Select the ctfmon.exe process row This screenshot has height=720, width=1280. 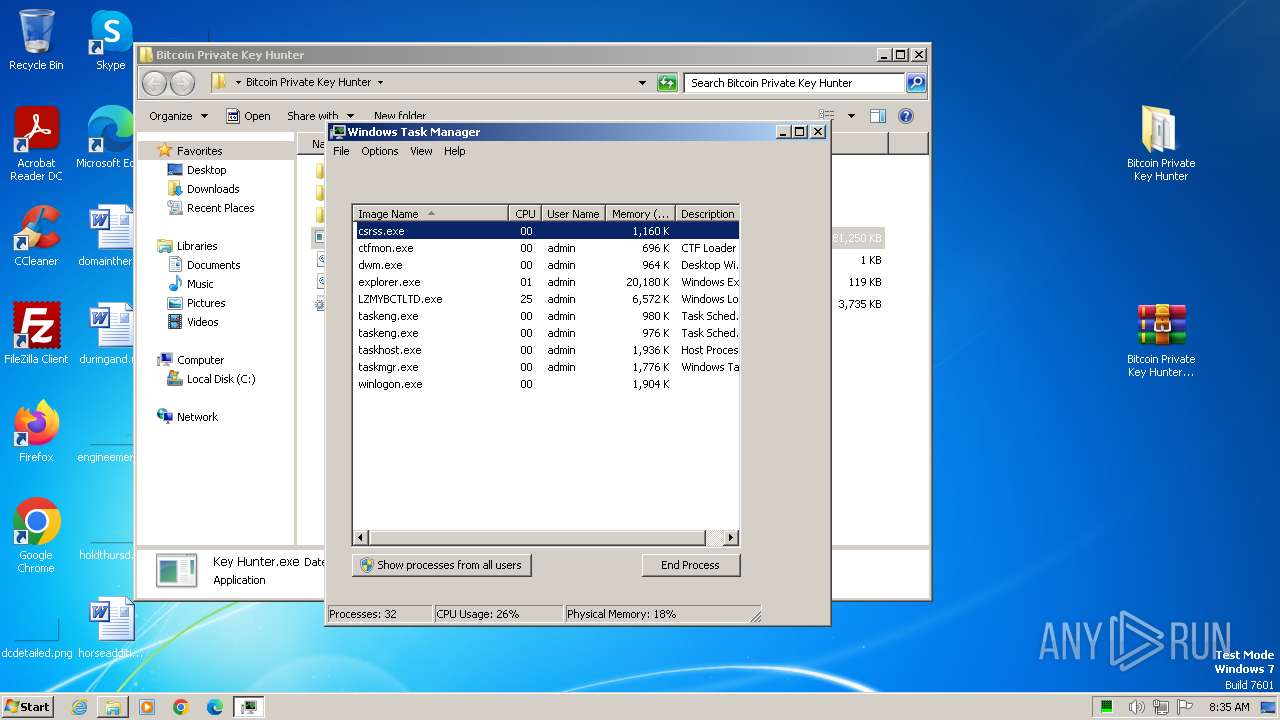(546, 248)
